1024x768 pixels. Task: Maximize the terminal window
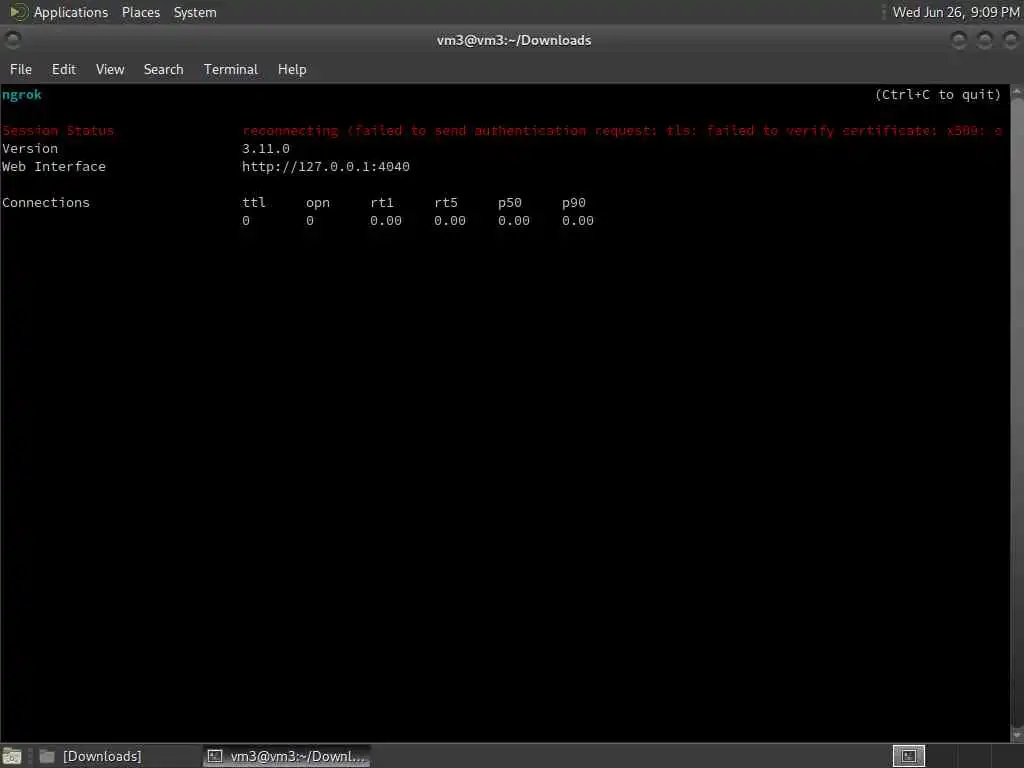[985, 40]
